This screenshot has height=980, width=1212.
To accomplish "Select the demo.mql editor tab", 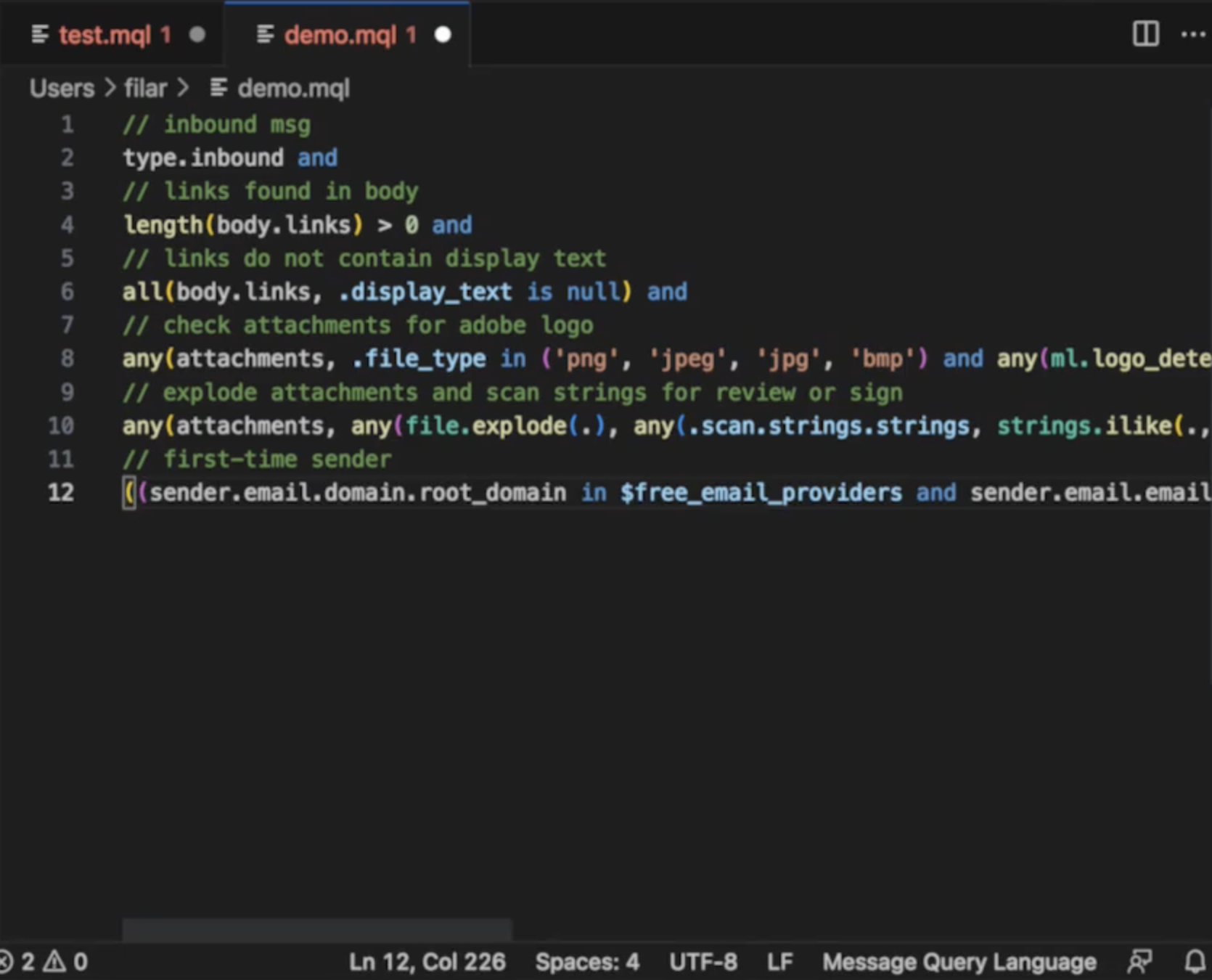I will [x=348, y=35].
